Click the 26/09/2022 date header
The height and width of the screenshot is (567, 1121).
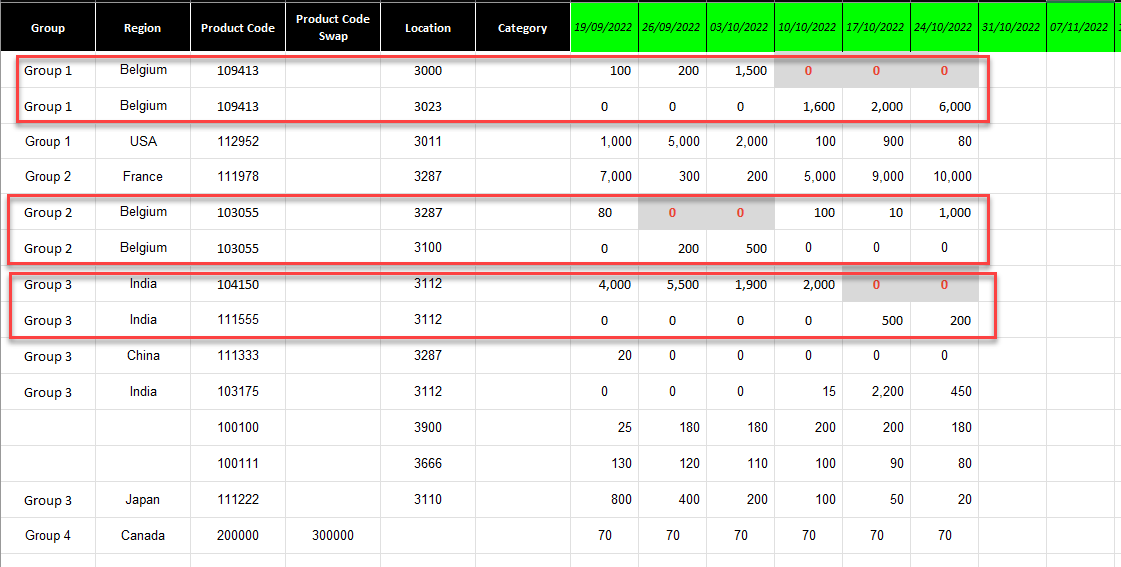(672, 28)
